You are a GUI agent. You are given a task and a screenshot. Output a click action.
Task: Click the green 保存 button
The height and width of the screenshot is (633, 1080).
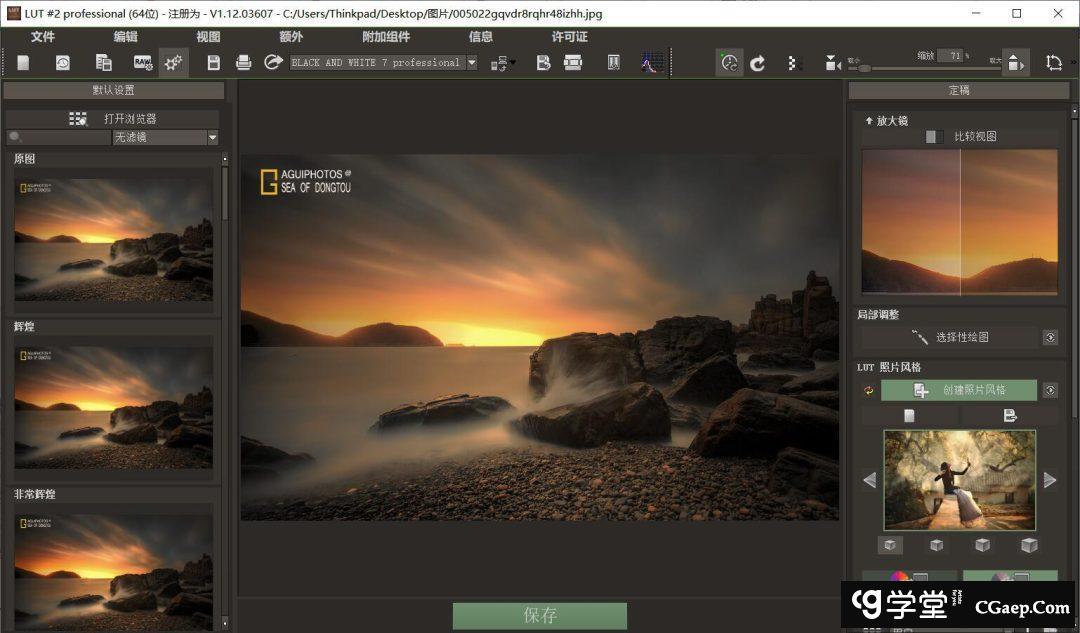[540, 615]
